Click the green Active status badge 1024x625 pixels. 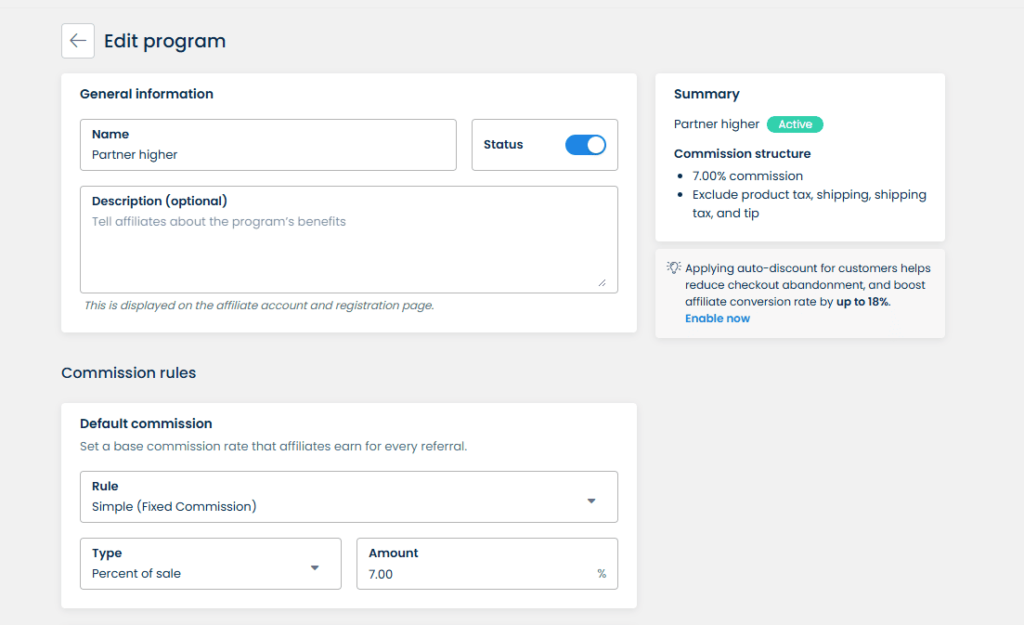(795, 125)
